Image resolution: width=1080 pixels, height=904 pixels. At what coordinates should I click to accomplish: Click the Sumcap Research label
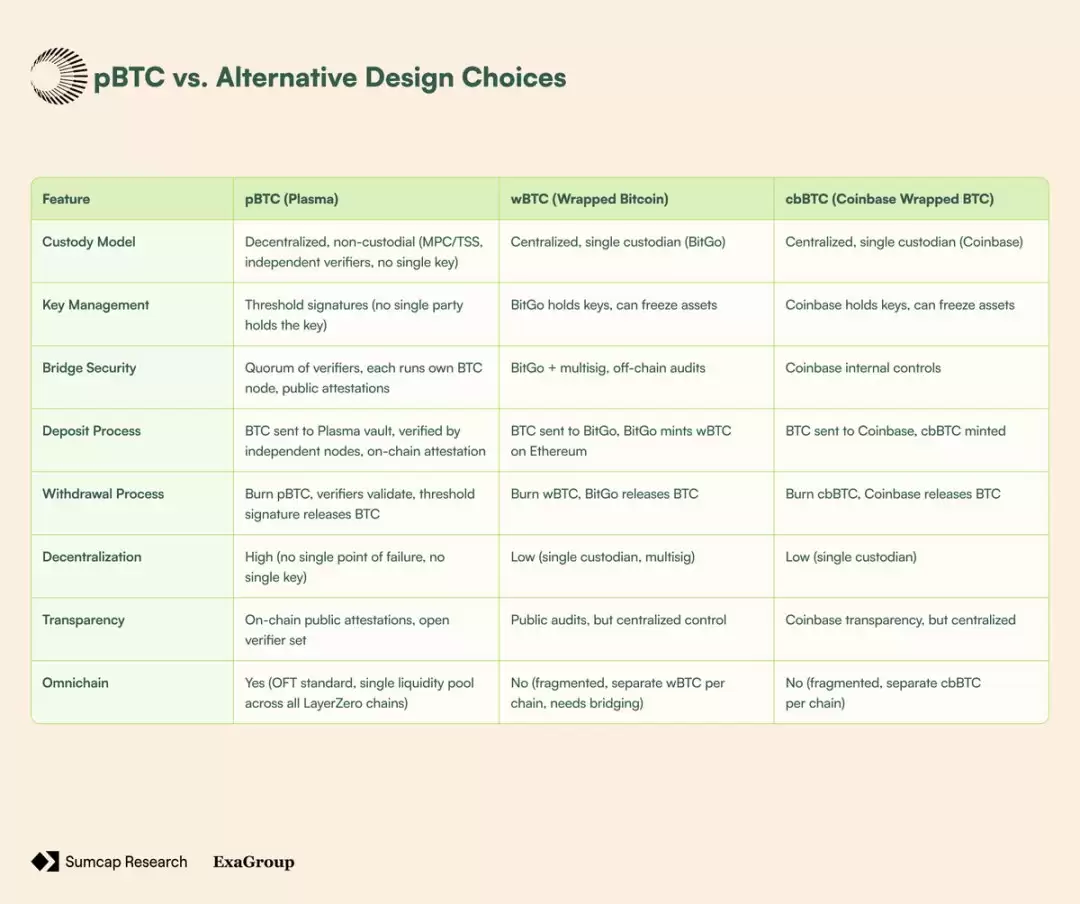tap(126, 861)
